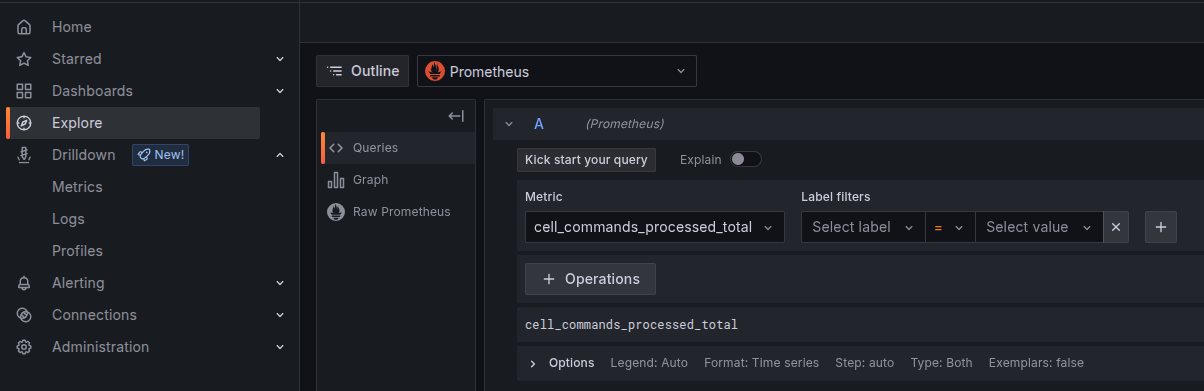Click the raw query text cell_commands_processed_total

631,325
